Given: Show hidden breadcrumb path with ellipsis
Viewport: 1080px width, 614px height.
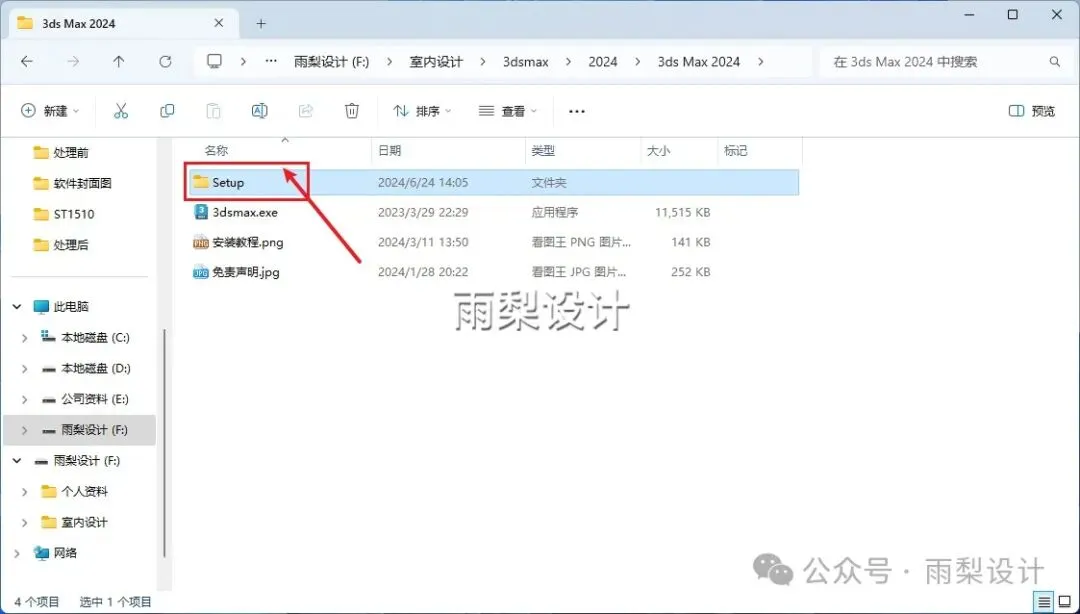Looking at the screenshot, I should tap(271, 61).
